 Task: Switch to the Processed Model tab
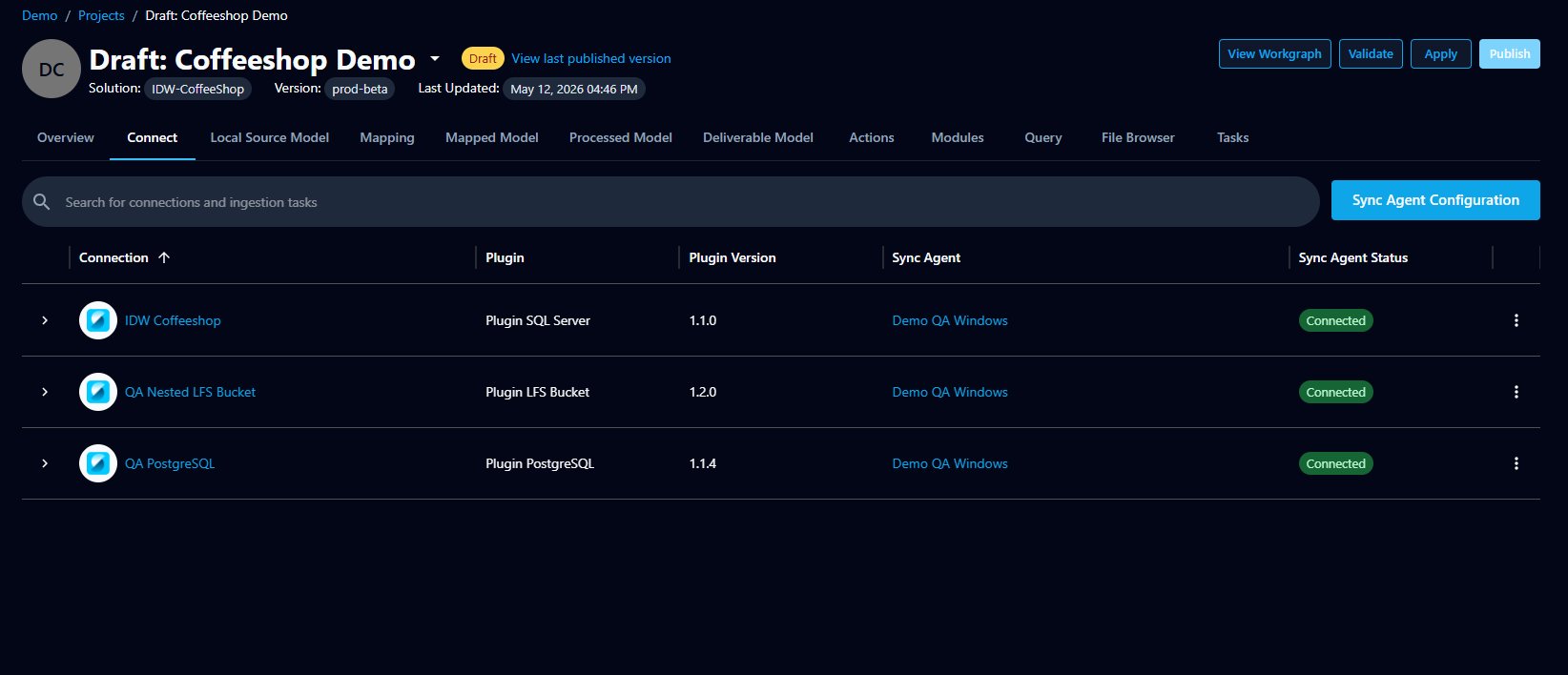click(x=621, y=137)
